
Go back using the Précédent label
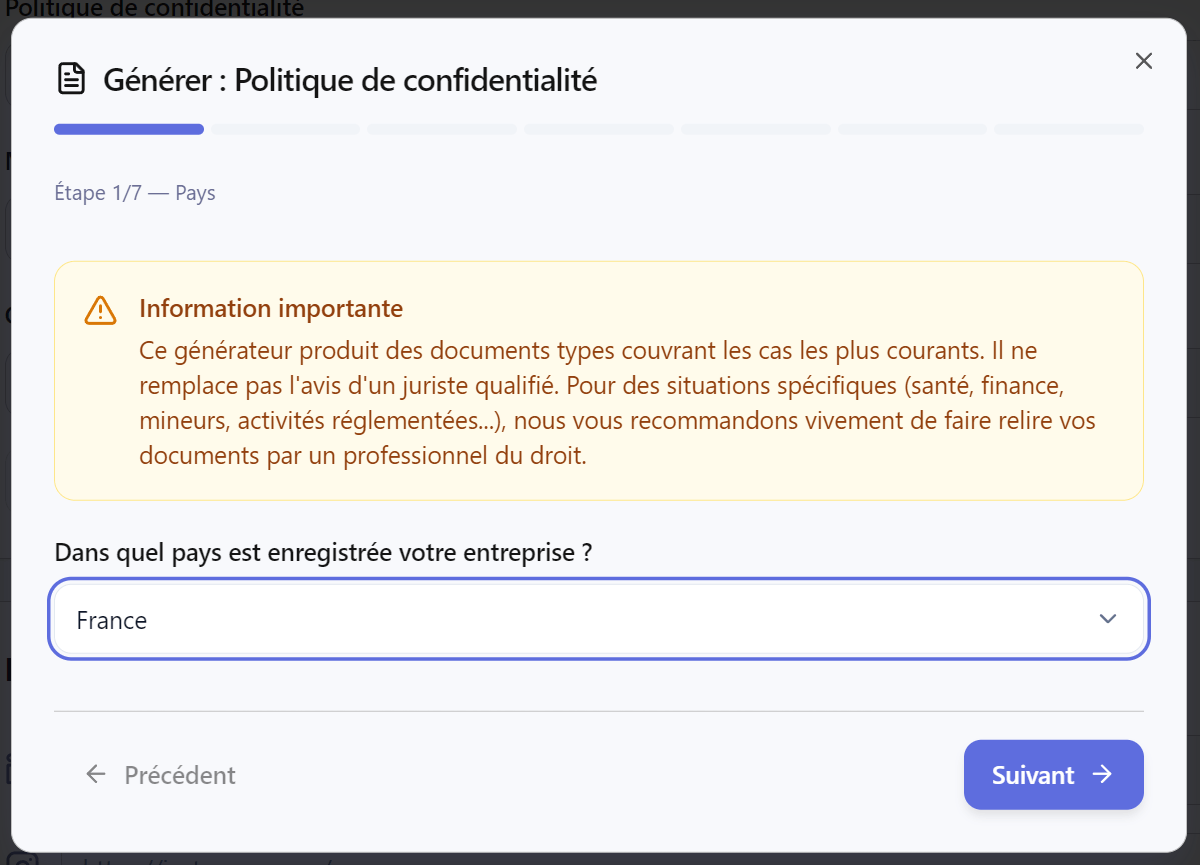tap(180, 775)
